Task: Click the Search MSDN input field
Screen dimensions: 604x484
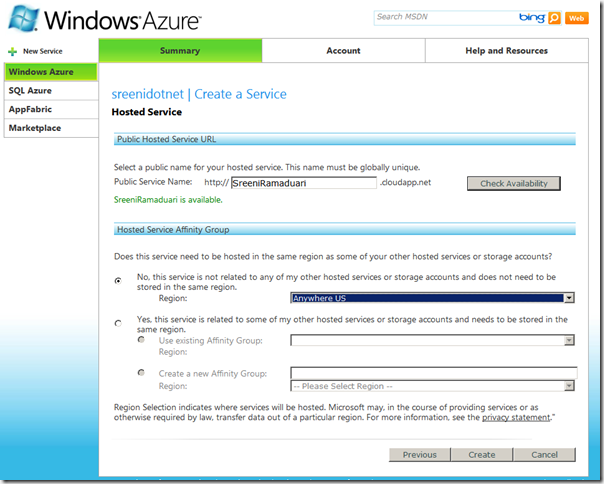Action: tap(446, 17)
